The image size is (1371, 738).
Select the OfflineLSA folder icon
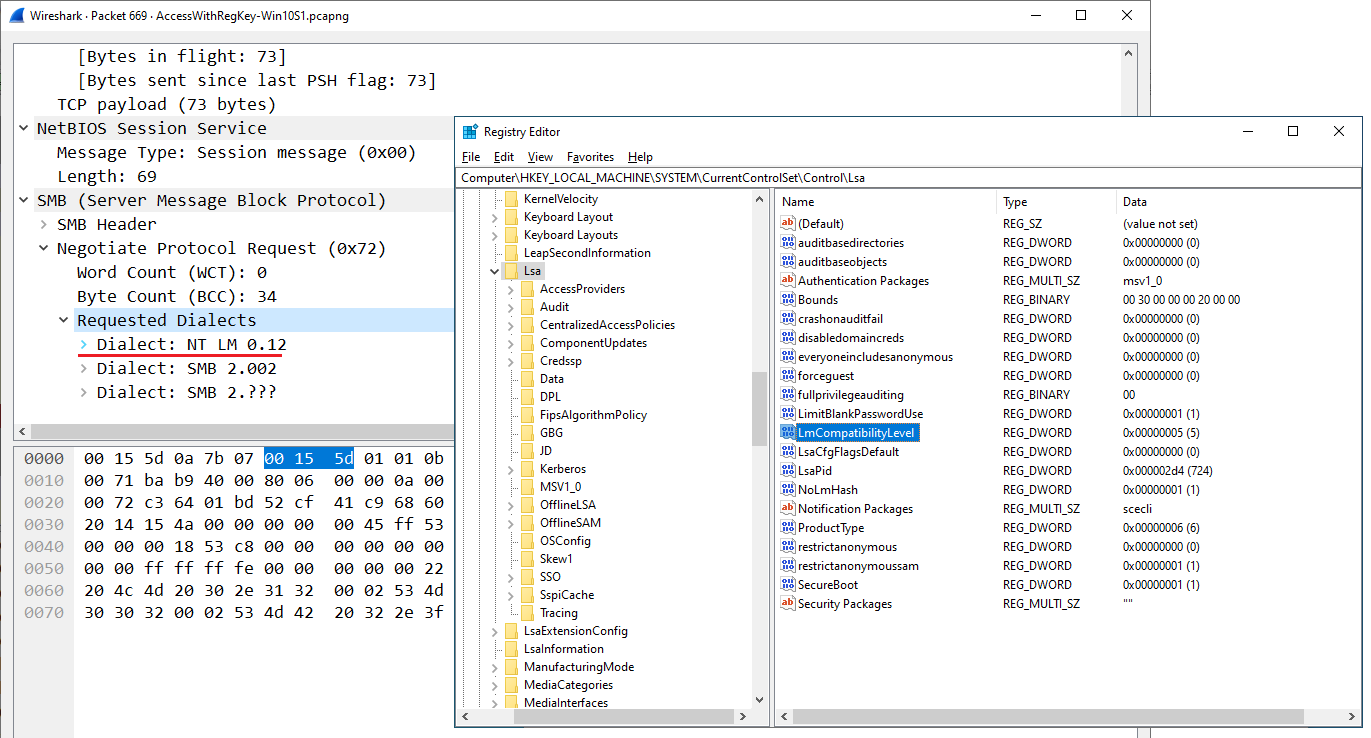pyautogui.click(x=526, y=505)
